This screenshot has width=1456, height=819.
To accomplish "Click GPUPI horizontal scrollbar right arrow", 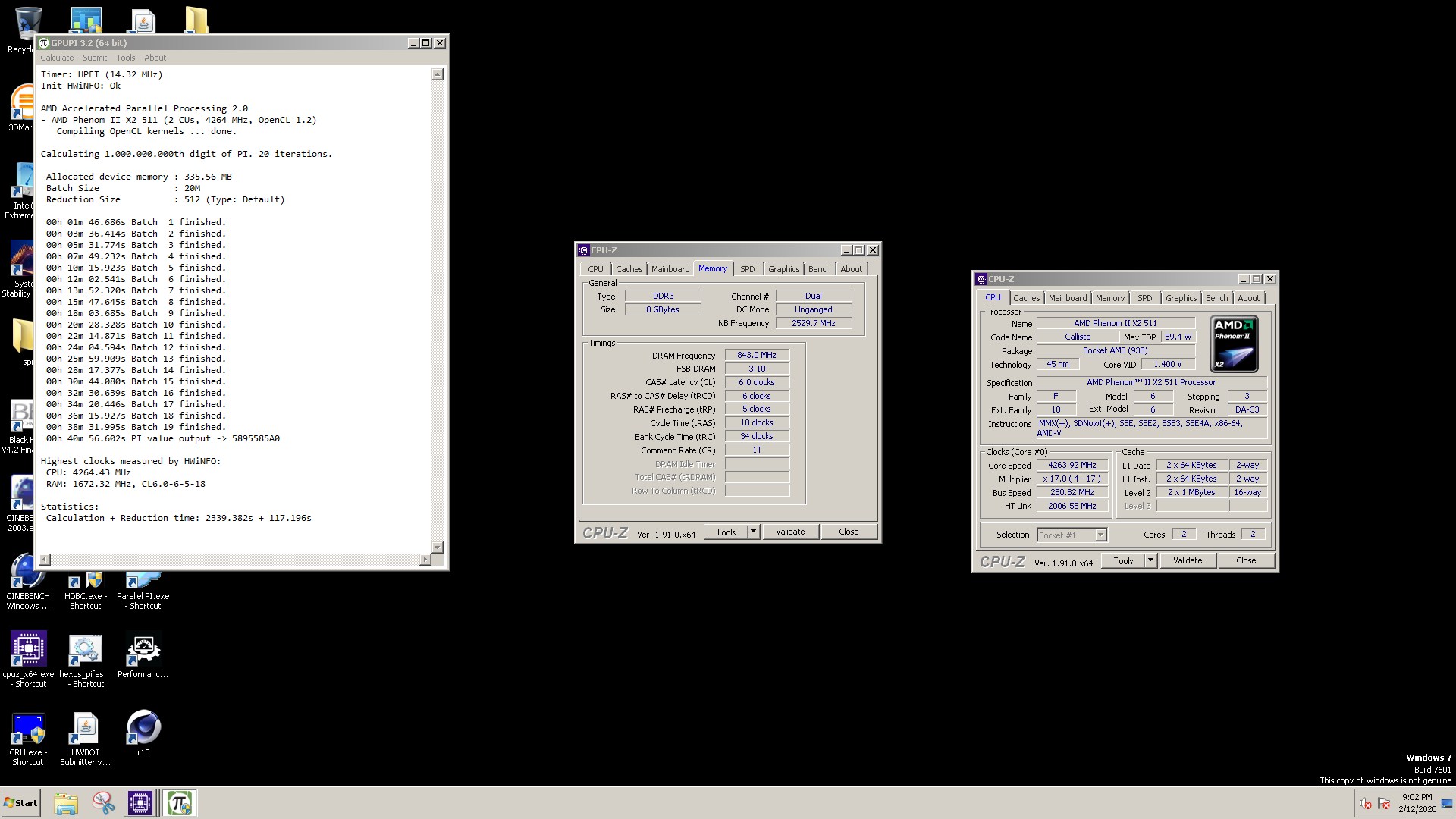I will coord(425,560).
